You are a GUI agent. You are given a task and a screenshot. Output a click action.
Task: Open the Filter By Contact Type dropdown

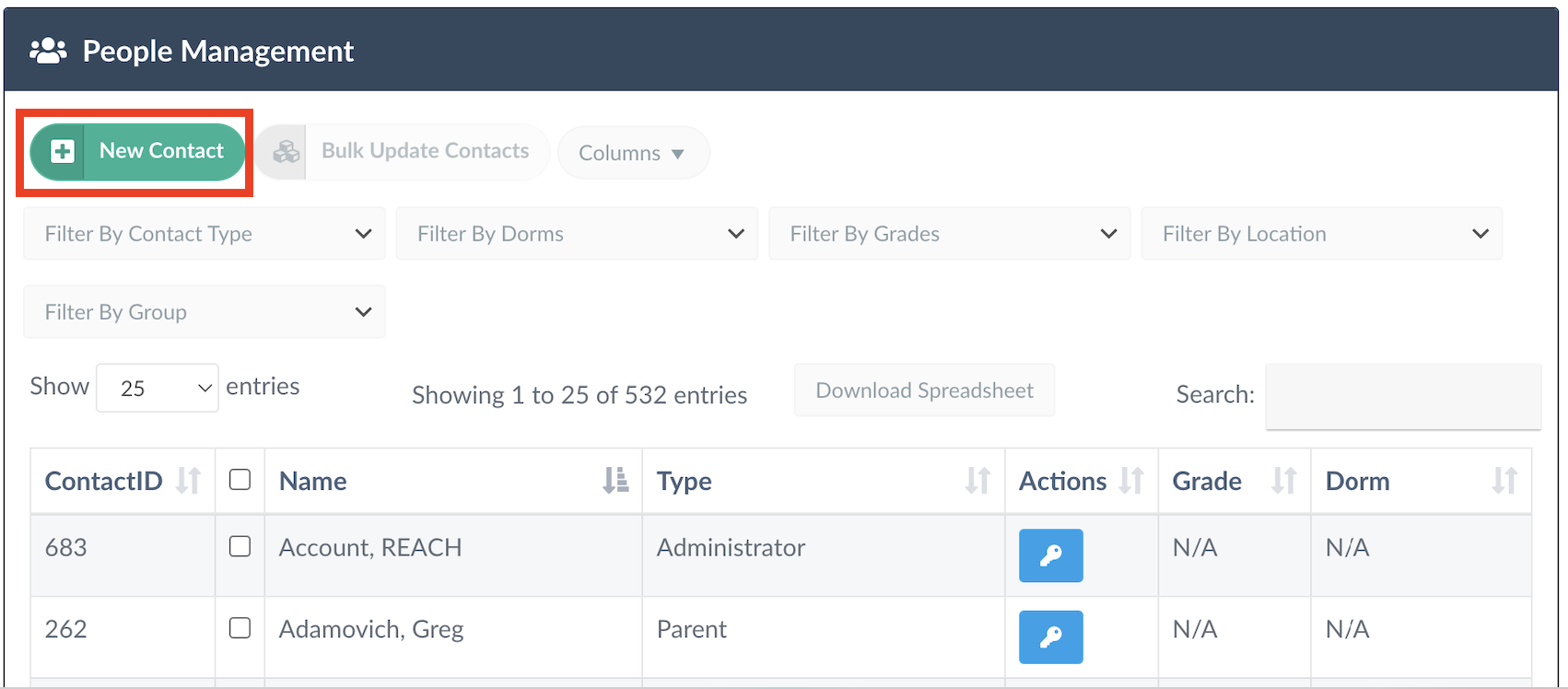tap(205, 234)
